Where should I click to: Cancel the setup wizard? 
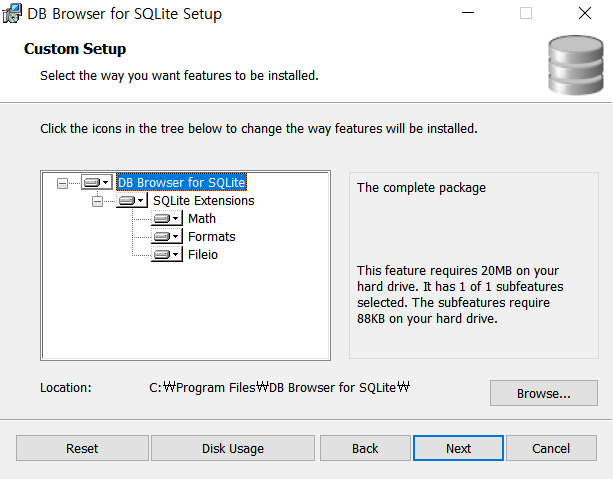coord(551,448)
